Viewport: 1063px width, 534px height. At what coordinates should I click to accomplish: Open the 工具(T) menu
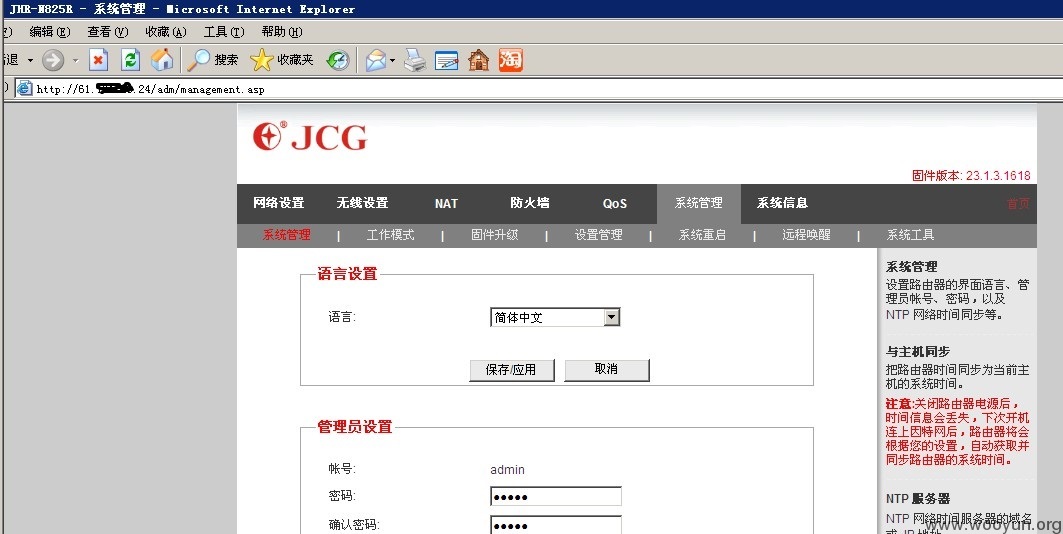click(224, 32)
